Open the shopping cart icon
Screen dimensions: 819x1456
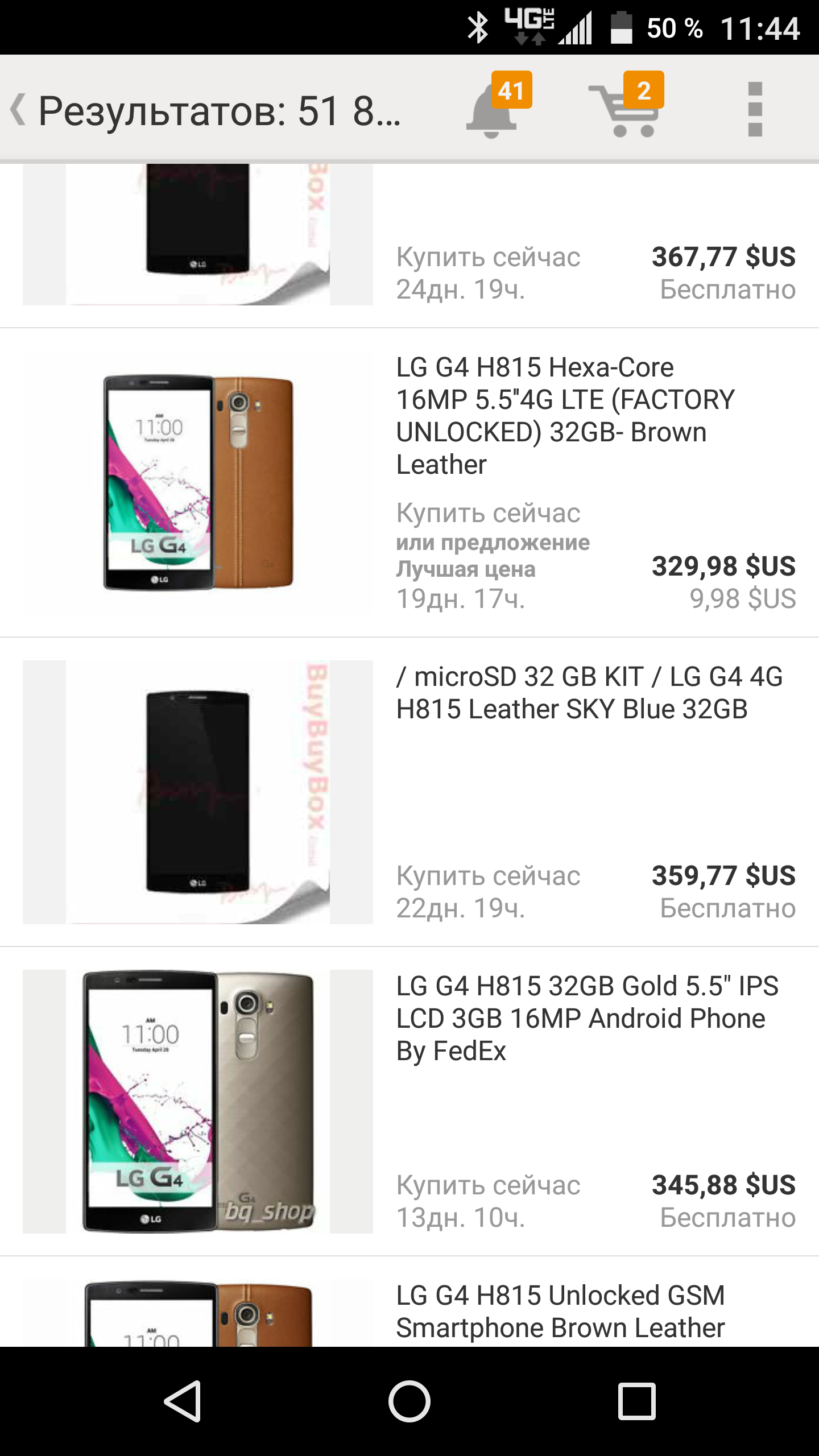626,106
